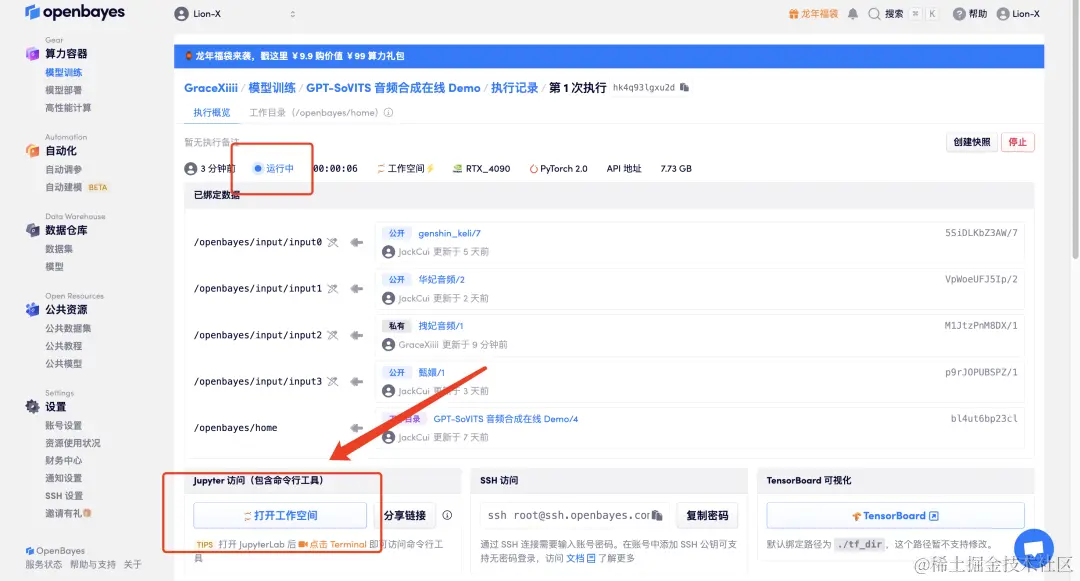Open 资源使用状况 in sidebar

[72, 443]
